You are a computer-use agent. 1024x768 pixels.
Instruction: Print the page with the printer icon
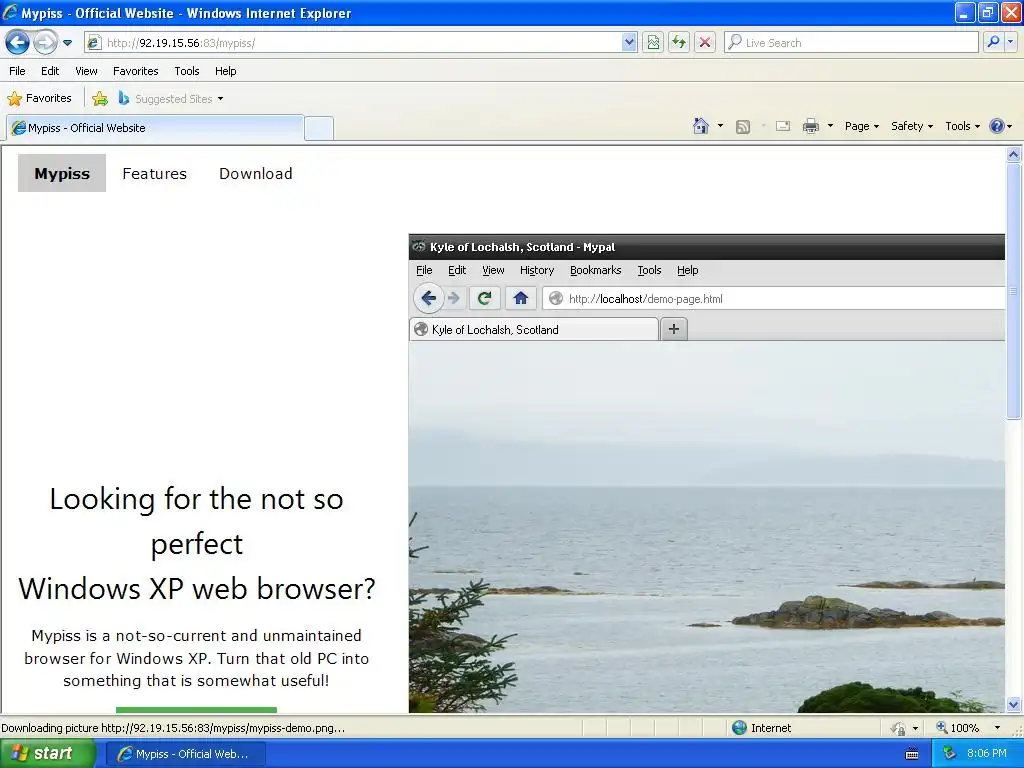tap(810, 126)
